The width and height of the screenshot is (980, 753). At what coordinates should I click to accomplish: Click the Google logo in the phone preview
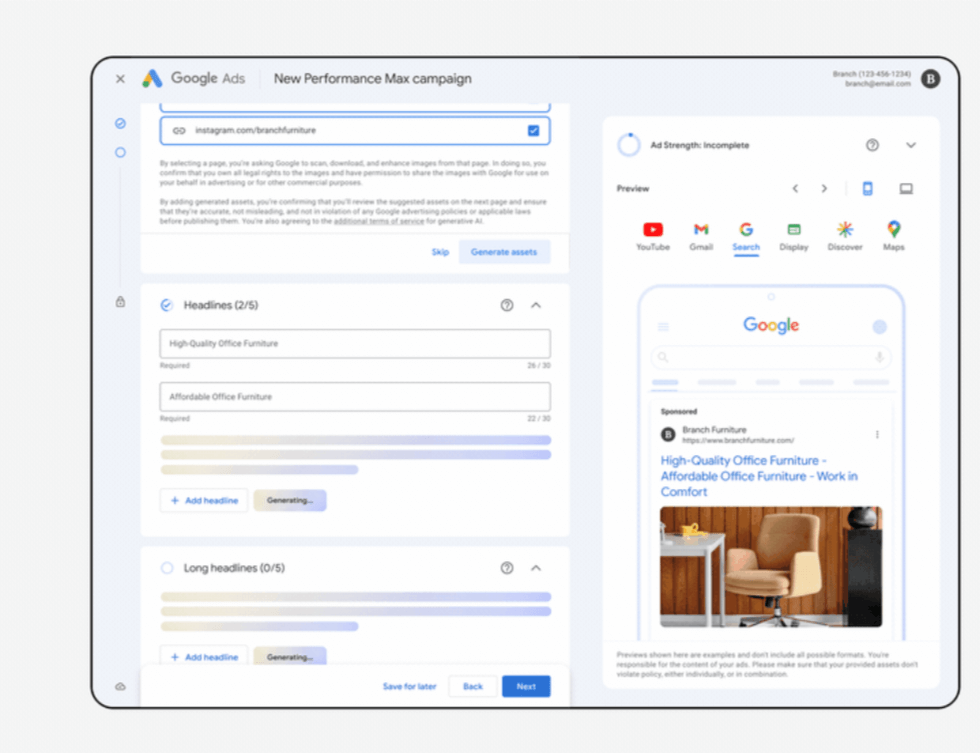click(x=771, y=325)
